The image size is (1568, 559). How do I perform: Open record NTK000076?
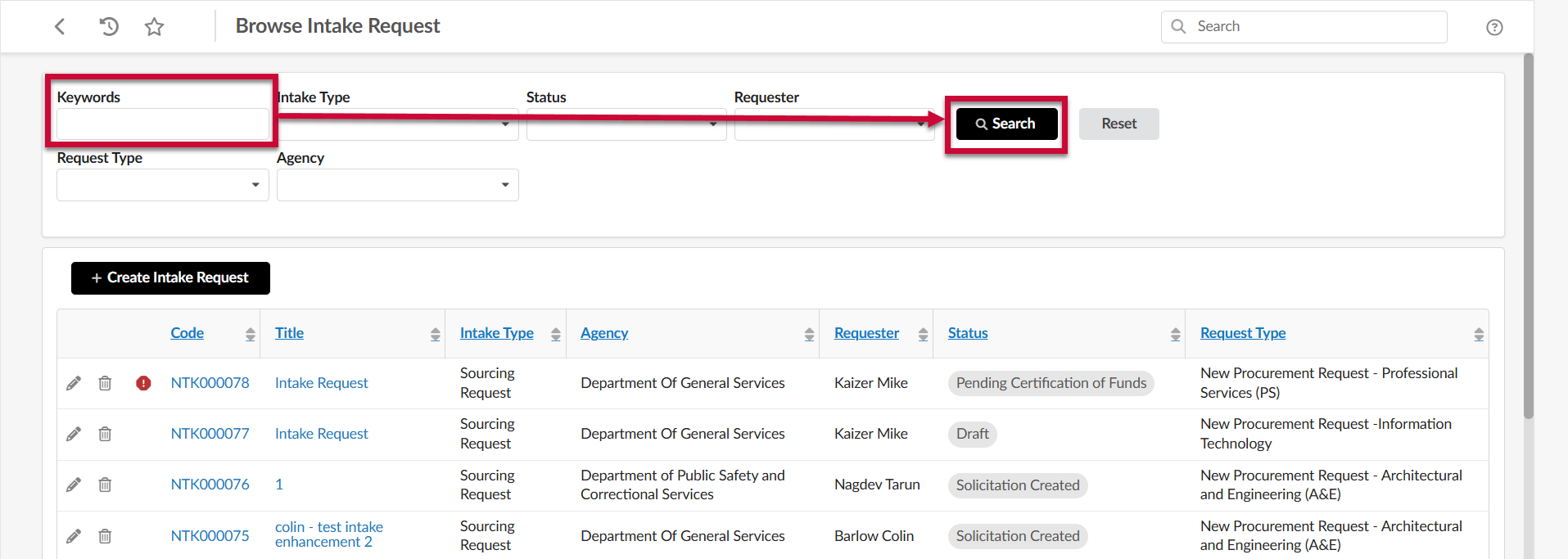[210, 485]
